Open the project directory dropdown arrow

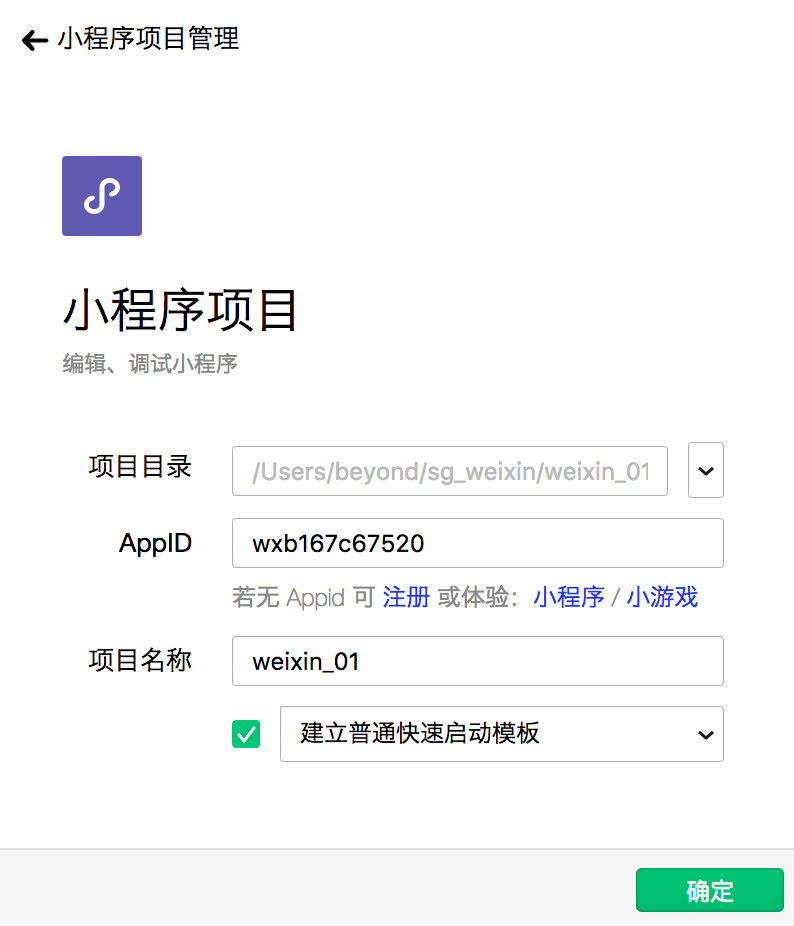705,470
